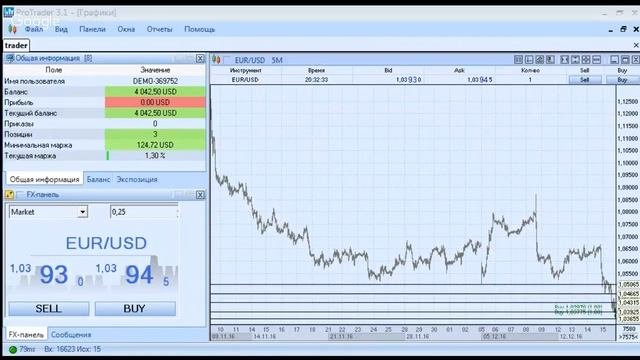Screen dimensions: 640x360
Task: Click the Поле column header
Action: pos(53,70)
